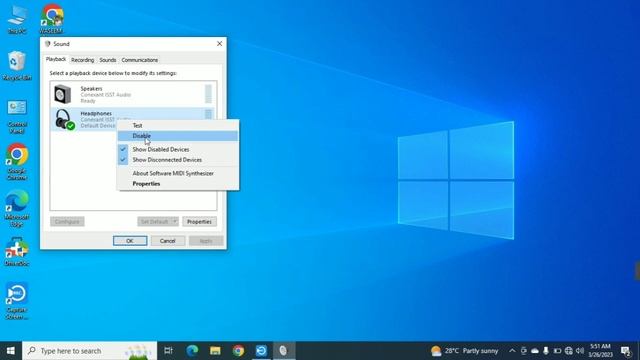This screenshot has height=360, width=640.
Task: Click the Speakers volume level meter
Action: click(208, 94)
